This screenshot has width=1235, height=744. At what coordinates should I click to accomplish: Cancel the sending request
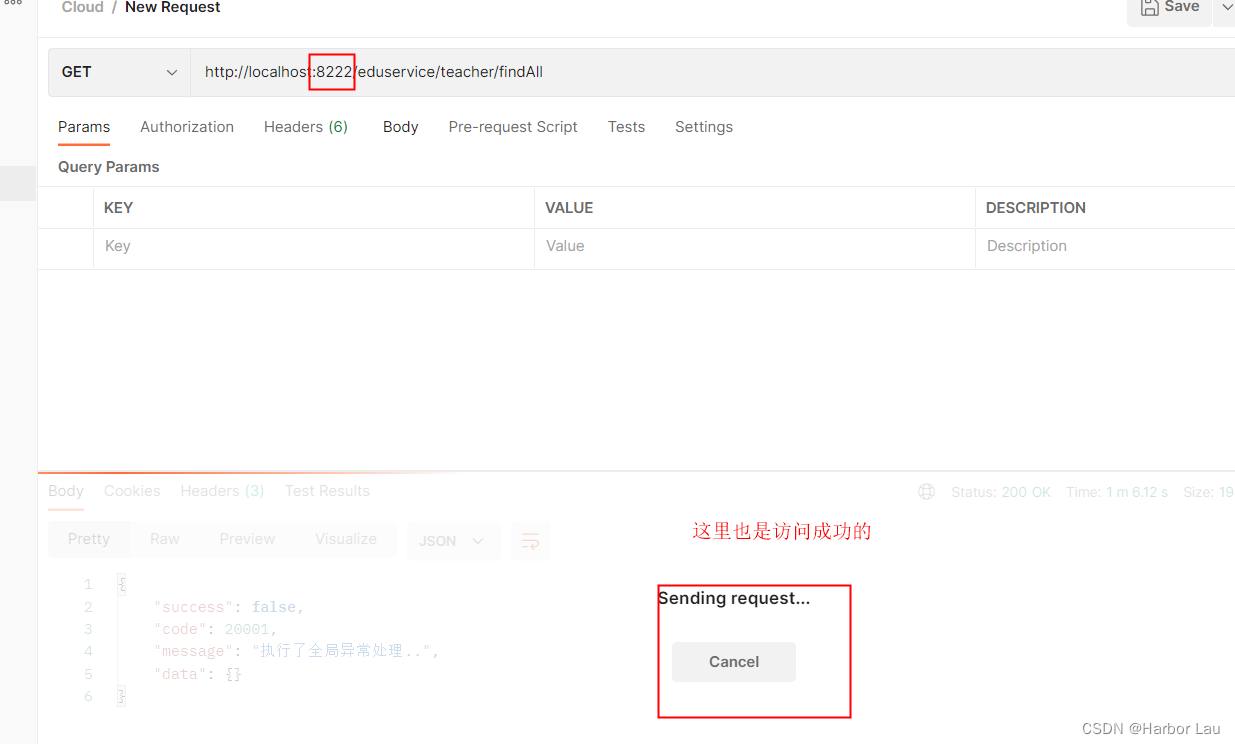733,662
